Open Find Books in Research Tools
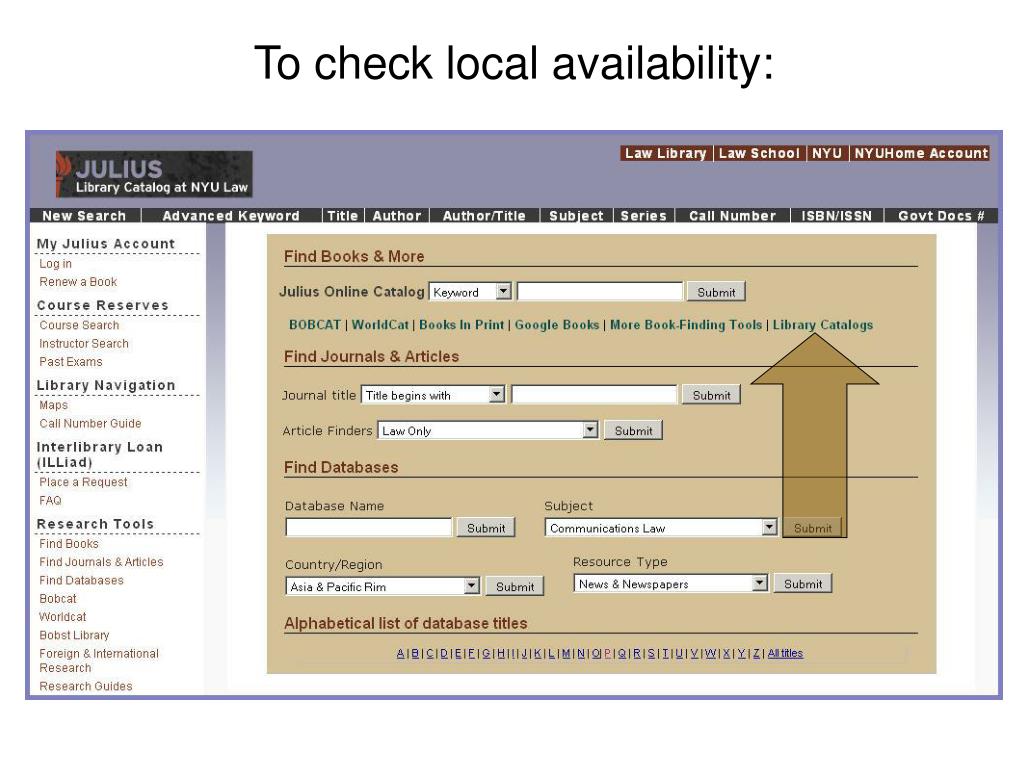 tap(69, 543)
